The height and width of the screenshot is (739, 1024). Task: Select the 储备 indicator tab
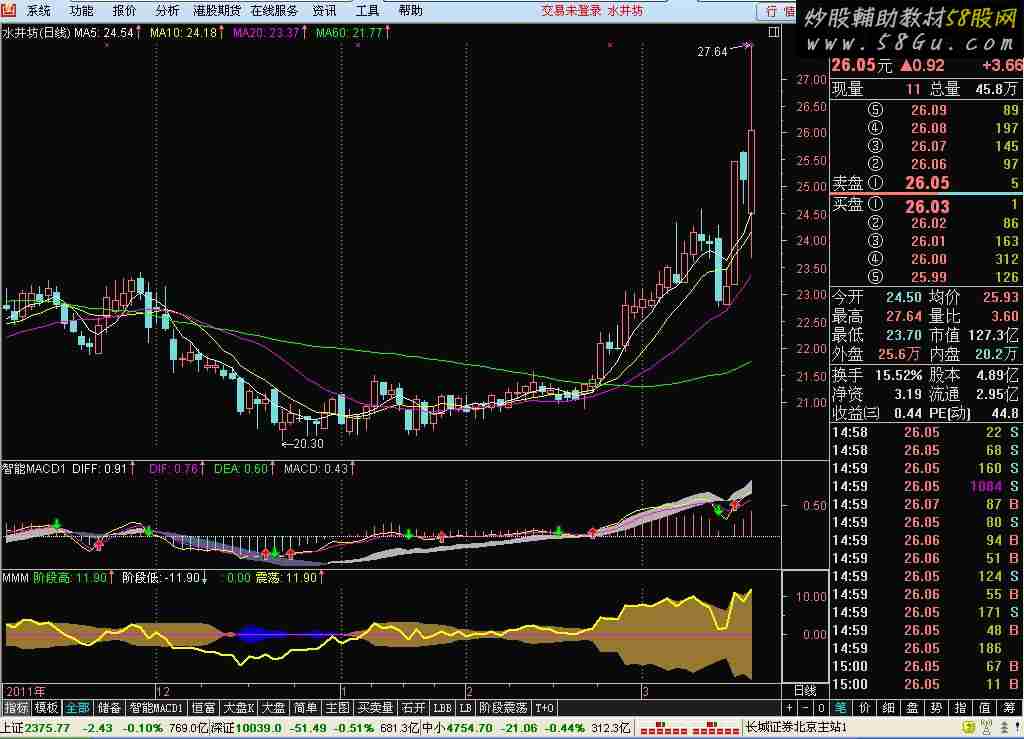click(109, 708)
